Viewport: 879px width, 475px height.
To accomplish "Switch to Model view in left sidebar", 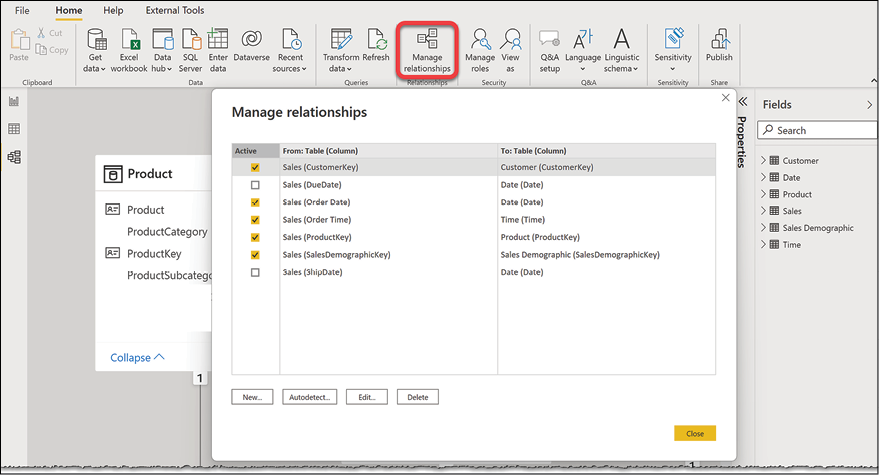I will [x=14, y=157].
